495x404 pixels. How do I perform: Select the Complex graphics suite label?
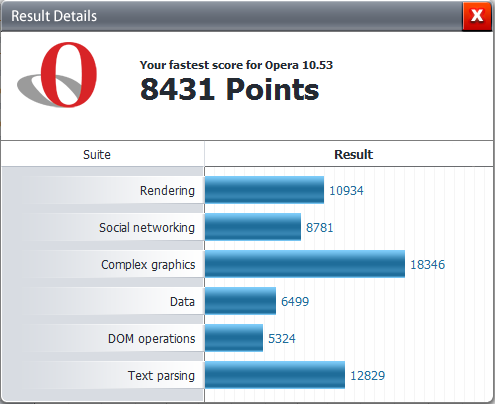pos(148,265)
